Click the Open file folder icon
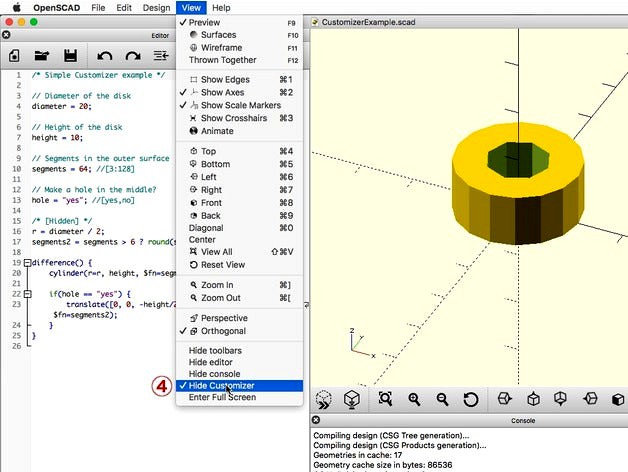The width and height of the screenshot is (628, 472). pos(42,56)
